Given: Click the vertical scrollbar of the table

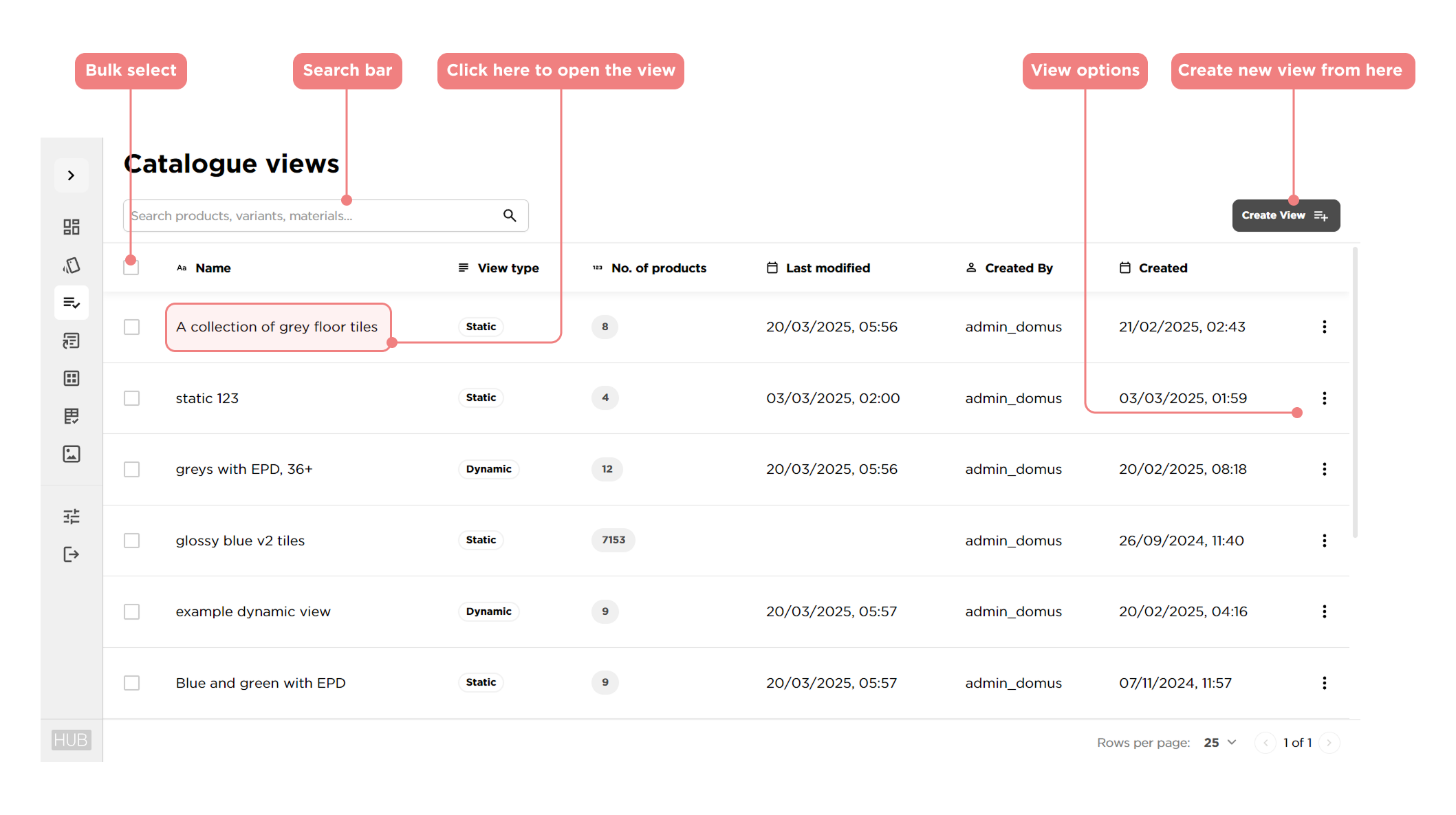Looking at the screenshot, I should (x=1355, y=392).
